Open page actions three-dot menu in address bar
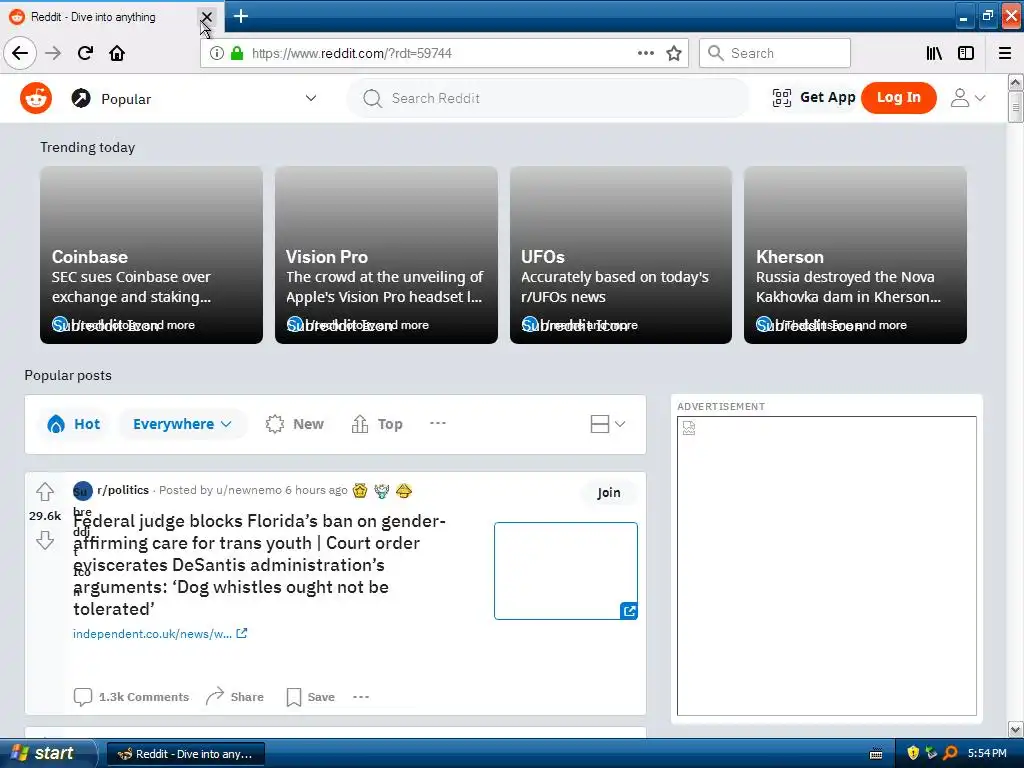 [x=646, y=53]
